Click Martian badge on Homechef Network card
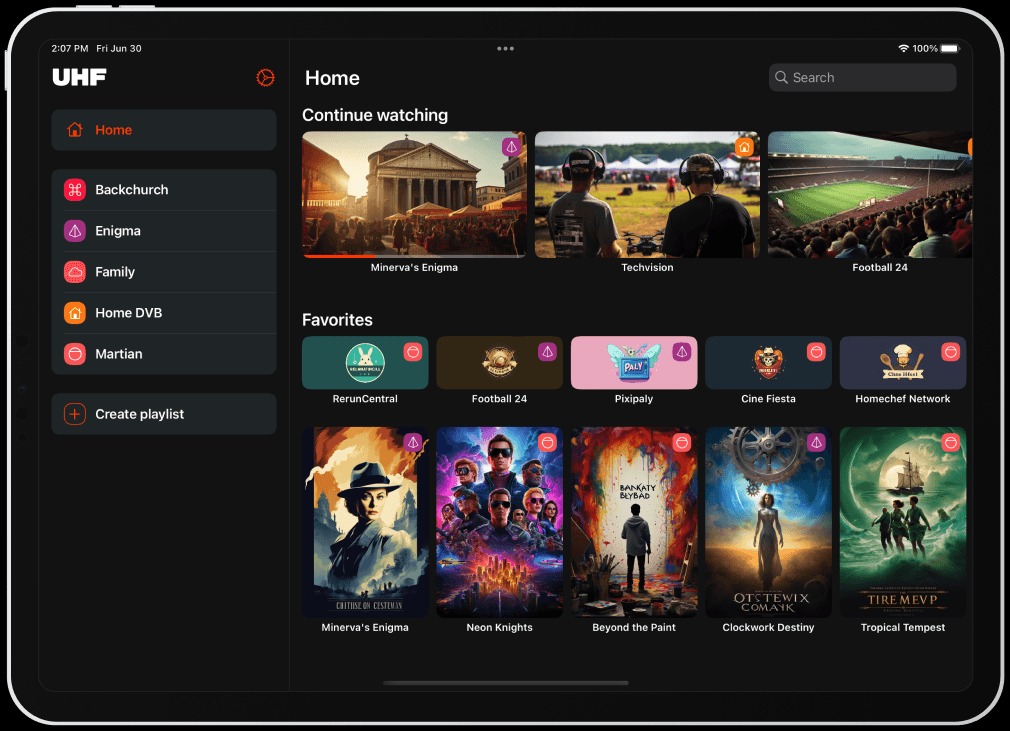This screenshot has width=1010, height=731. pyautogui.click(x=951, y=352)
